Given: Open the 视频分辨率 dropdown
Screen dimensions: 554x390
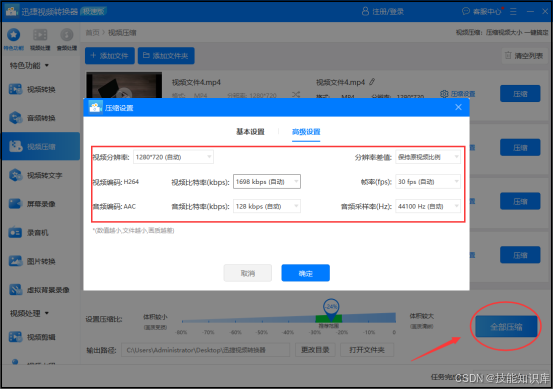Looking at the screenshot, I should (173, 157).
